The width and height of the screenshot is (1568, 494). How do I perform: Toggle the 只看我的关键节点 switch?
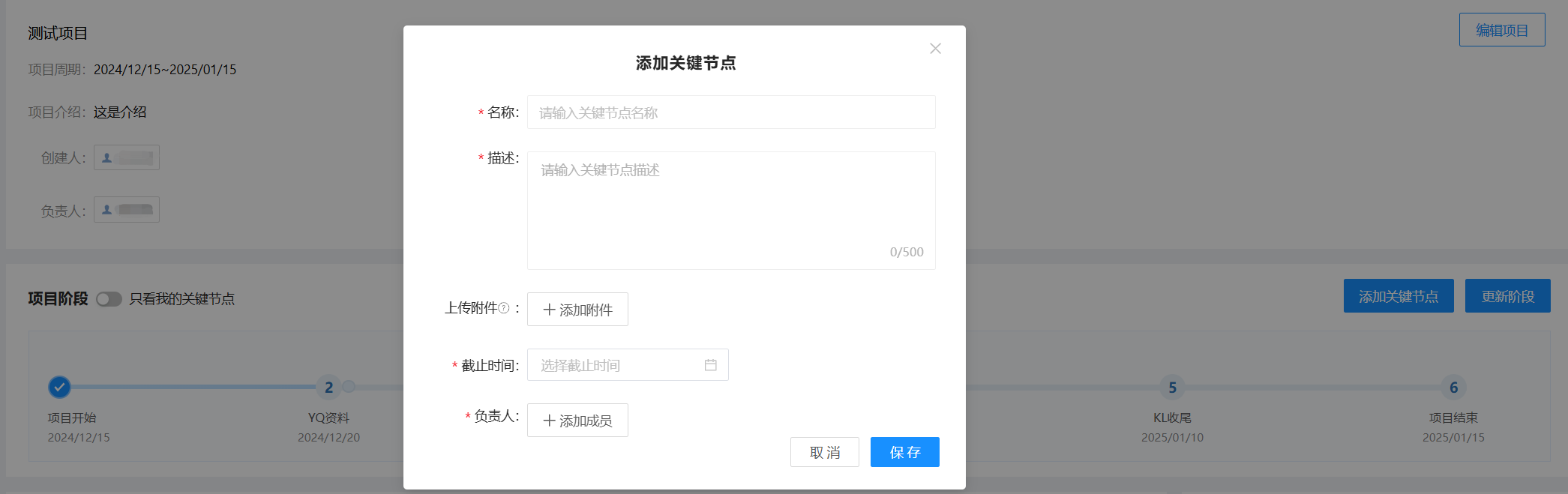[109, 299]
